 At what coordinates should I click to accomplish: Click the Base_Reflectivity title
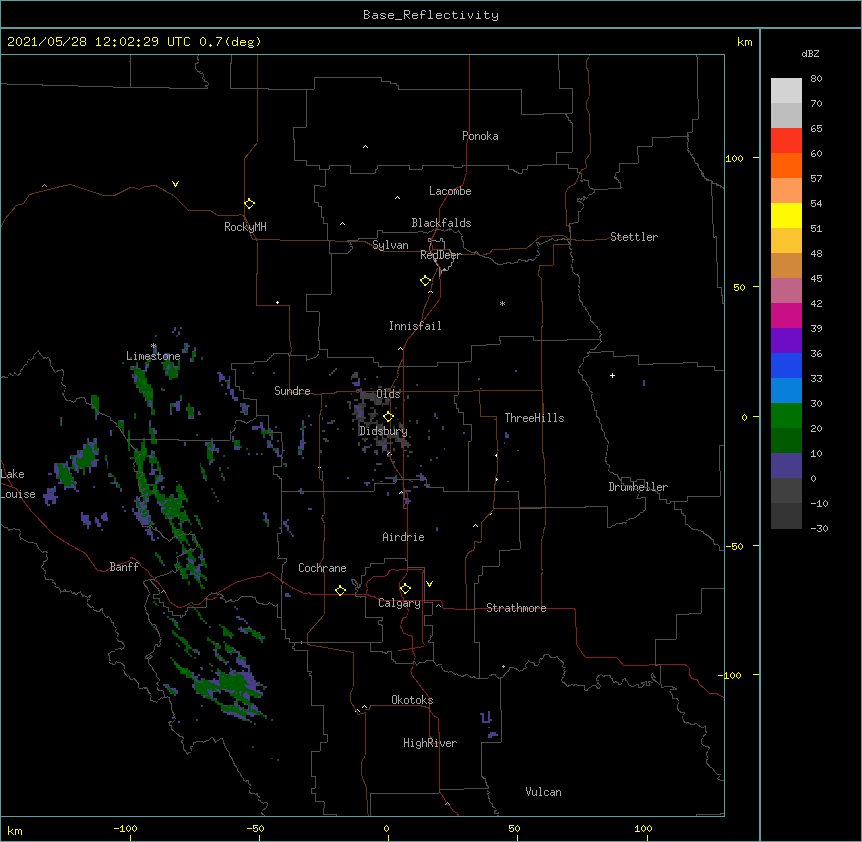[x=431, y=15]
